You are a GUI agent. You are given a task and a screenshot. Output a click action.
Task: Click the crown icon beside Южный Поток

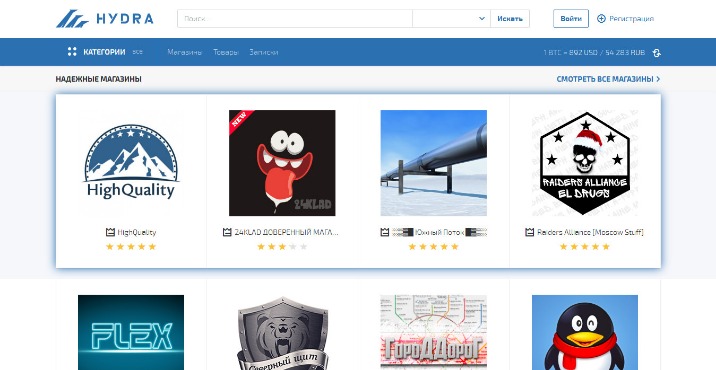coord(385,232)
